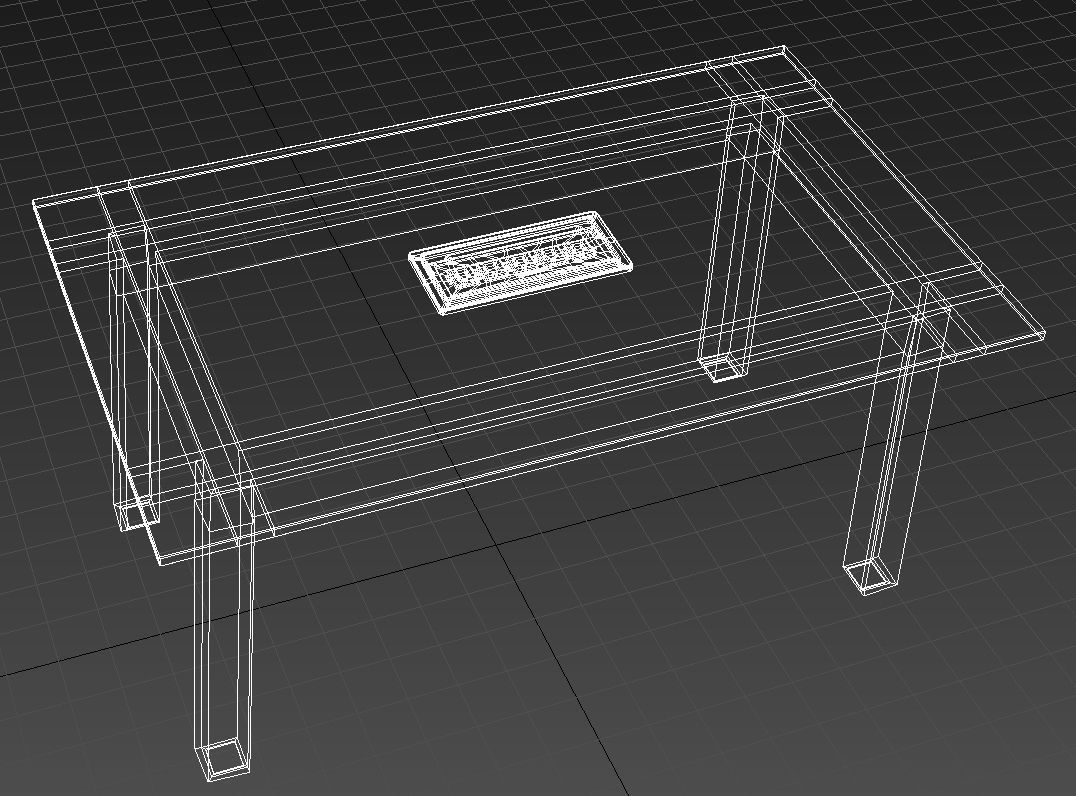This screenshot has height=796, width=1076.
Task: Select the detailed tray object on the tabletop
Action: tap(521, 262)
